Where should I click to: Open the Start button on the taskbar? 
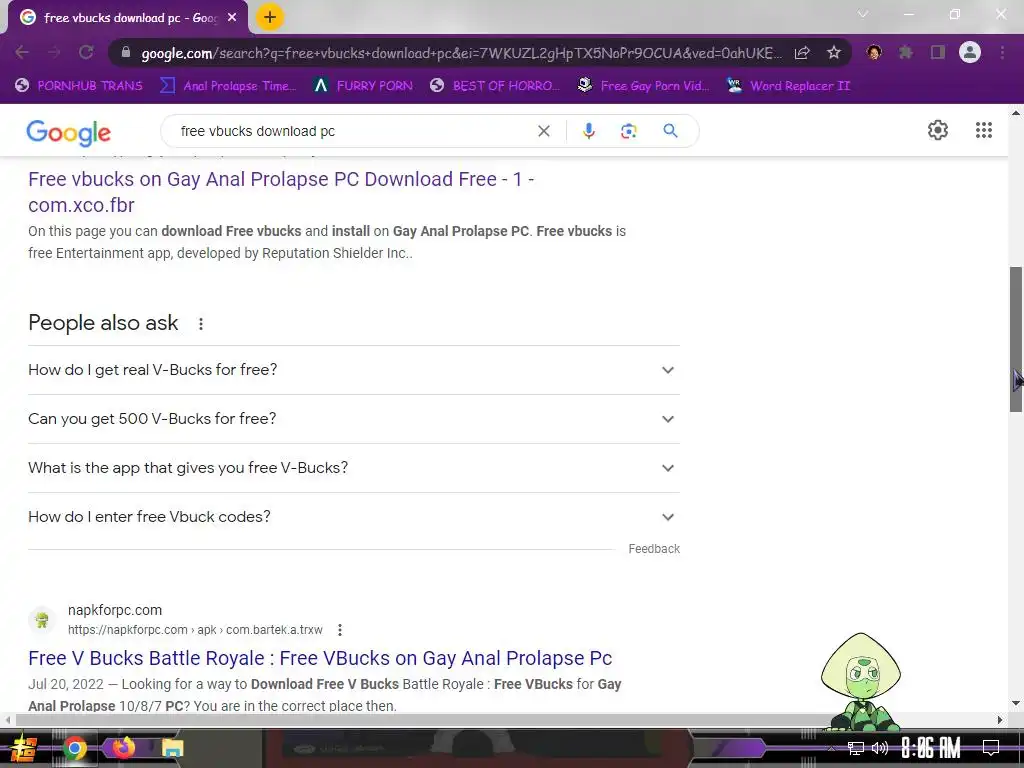click(x=22, y=748)
